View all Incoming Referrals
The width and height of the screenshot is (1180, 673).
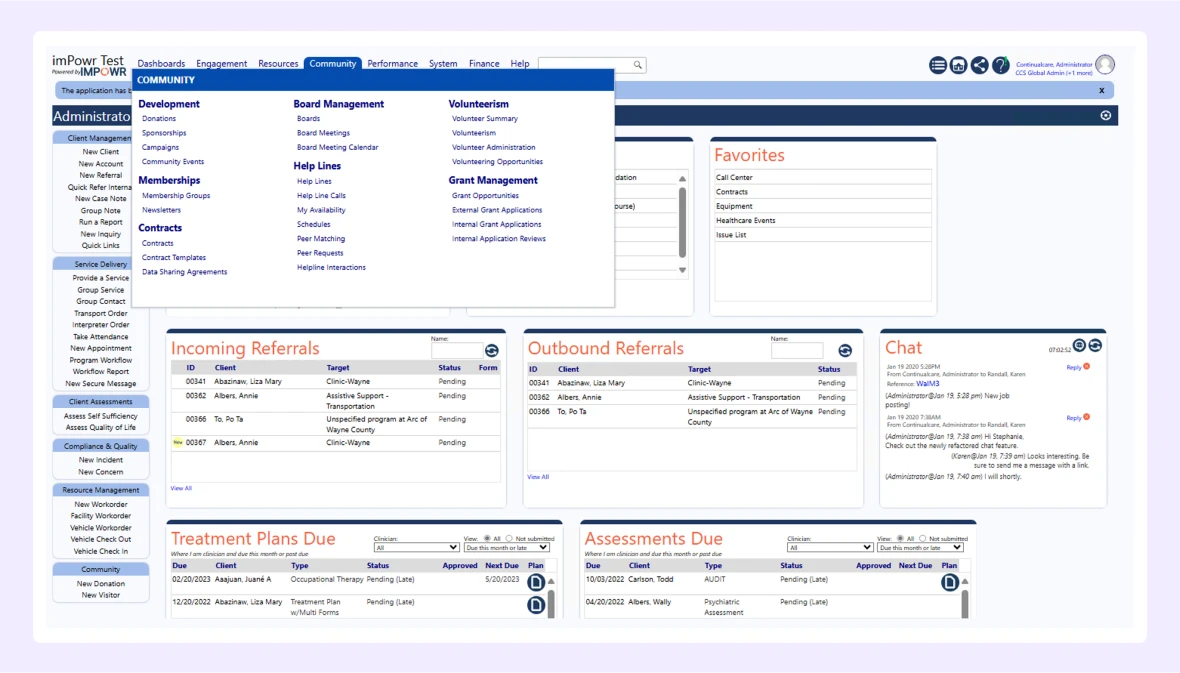[x=181, y=489]
